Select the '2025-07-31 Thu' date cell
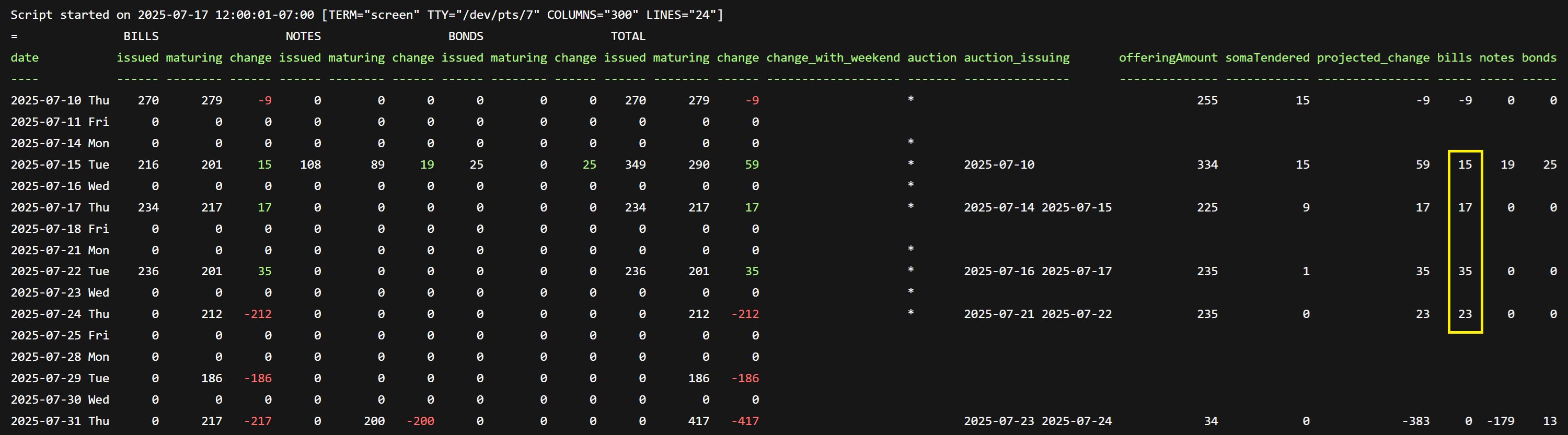The image size is (1568, 435). coord(60,421)
